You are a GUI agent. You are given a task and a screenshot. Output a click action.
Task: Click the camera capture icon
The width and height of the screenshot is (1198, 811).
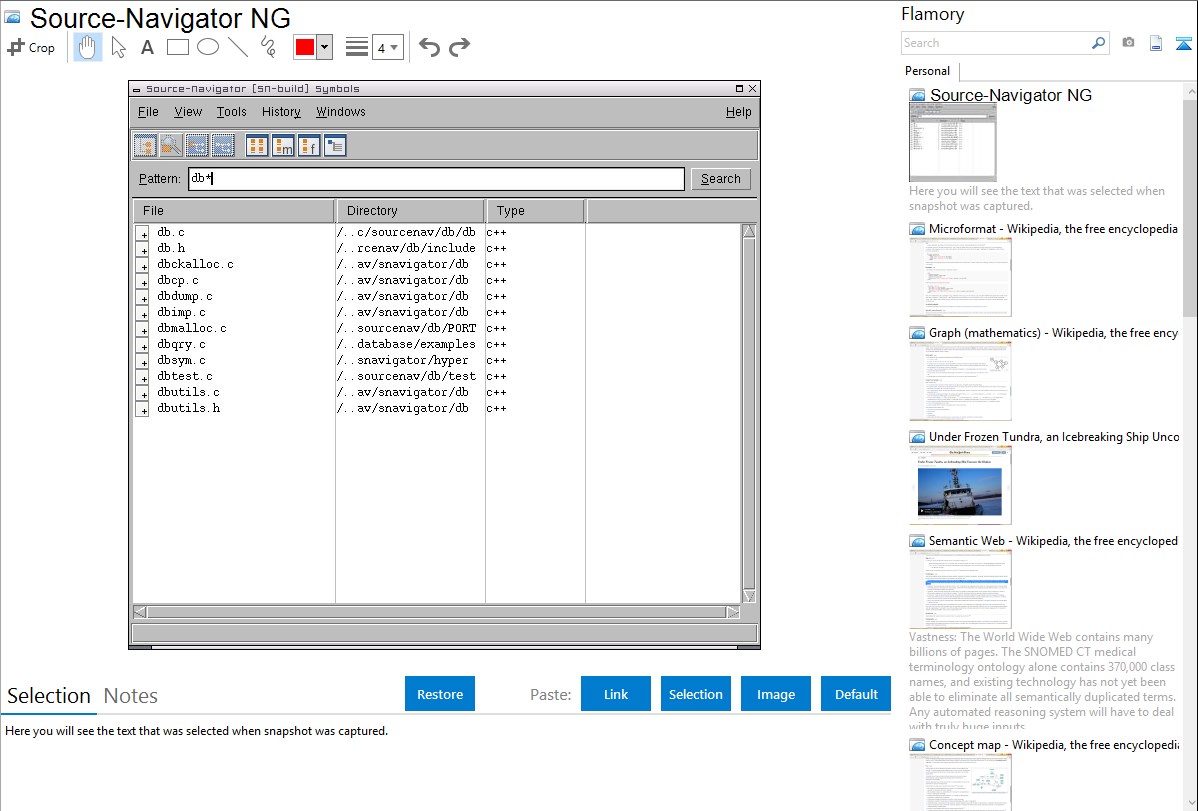pyautogui.click(x=1128, y=43)
